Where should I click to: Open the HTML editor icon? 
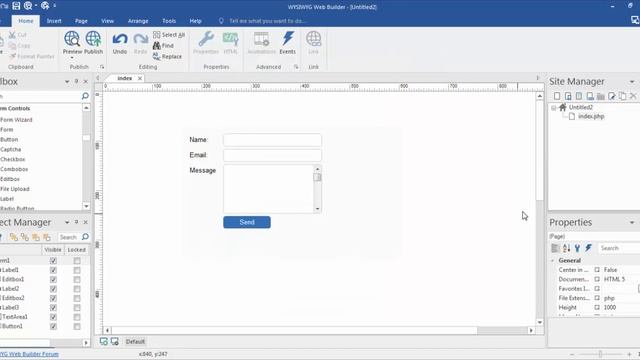(231, 39)
